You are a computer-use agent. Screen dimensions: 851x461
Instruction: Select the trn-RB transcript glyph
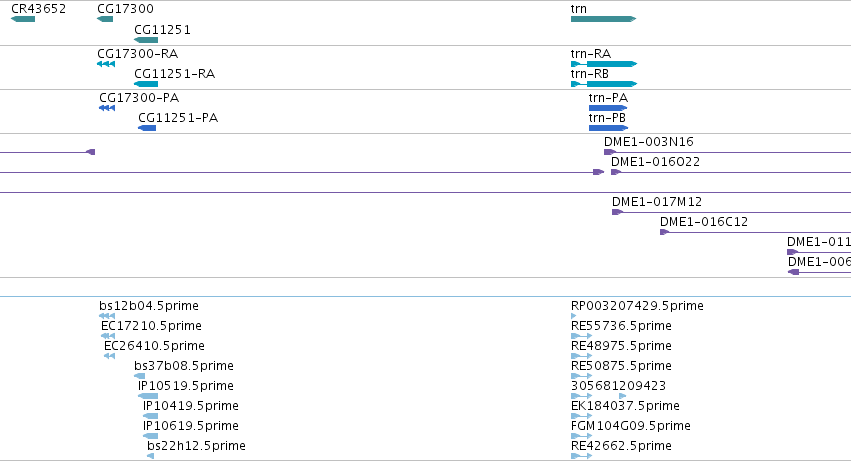(604, 84)
